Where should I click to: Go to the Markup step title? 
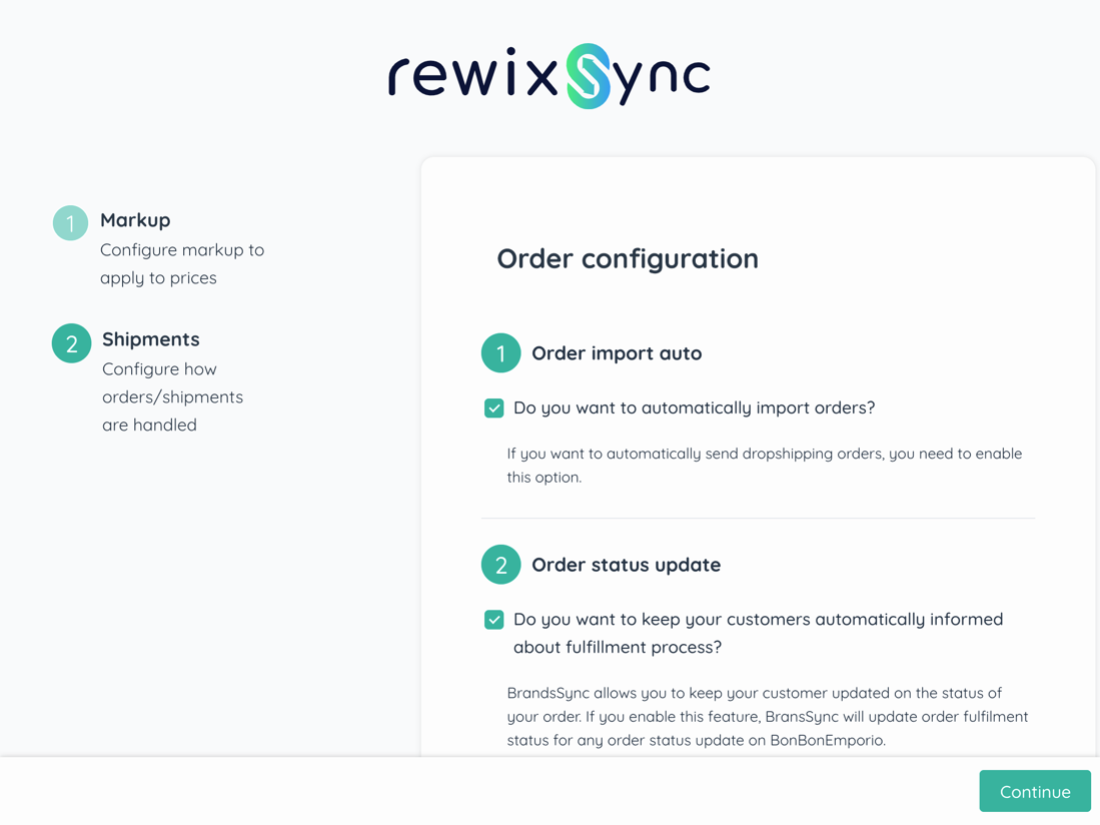coord(135,220)
